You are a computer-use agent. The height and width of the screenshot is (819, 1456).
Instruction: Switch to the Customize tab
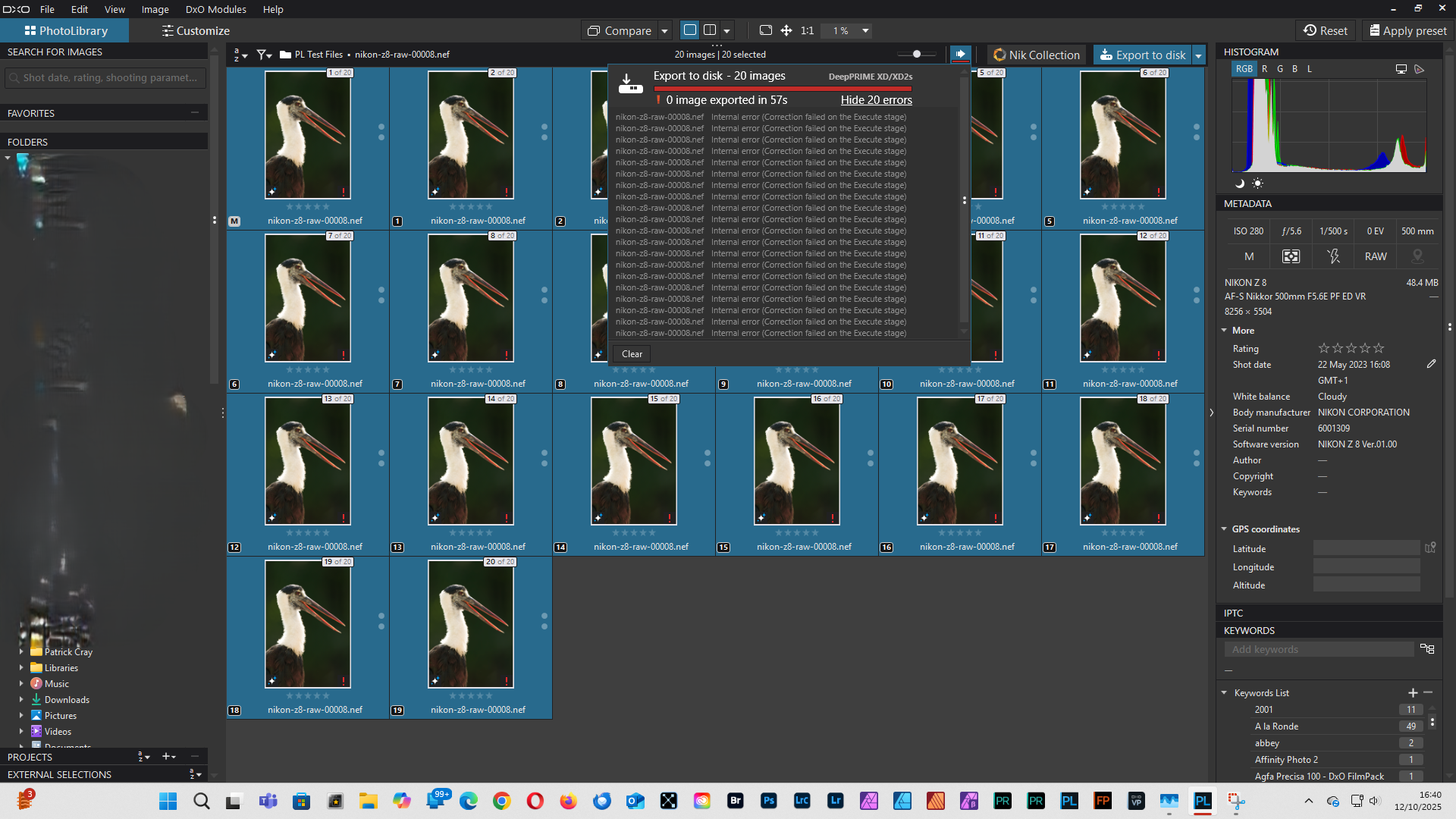point(196,31)
